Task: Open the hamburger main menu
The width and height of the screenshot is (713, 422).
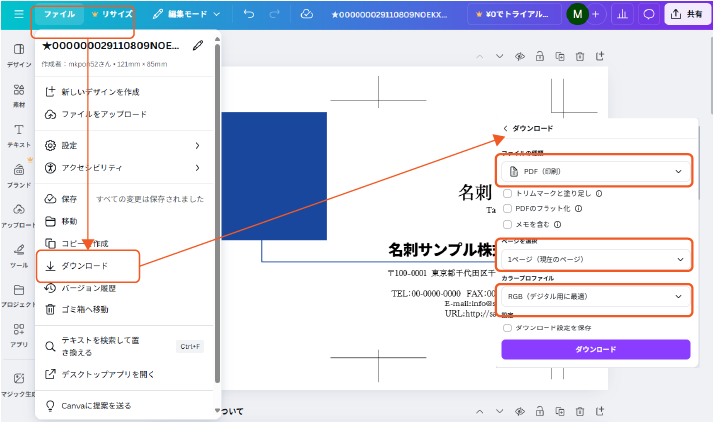Action: [19, 14]
